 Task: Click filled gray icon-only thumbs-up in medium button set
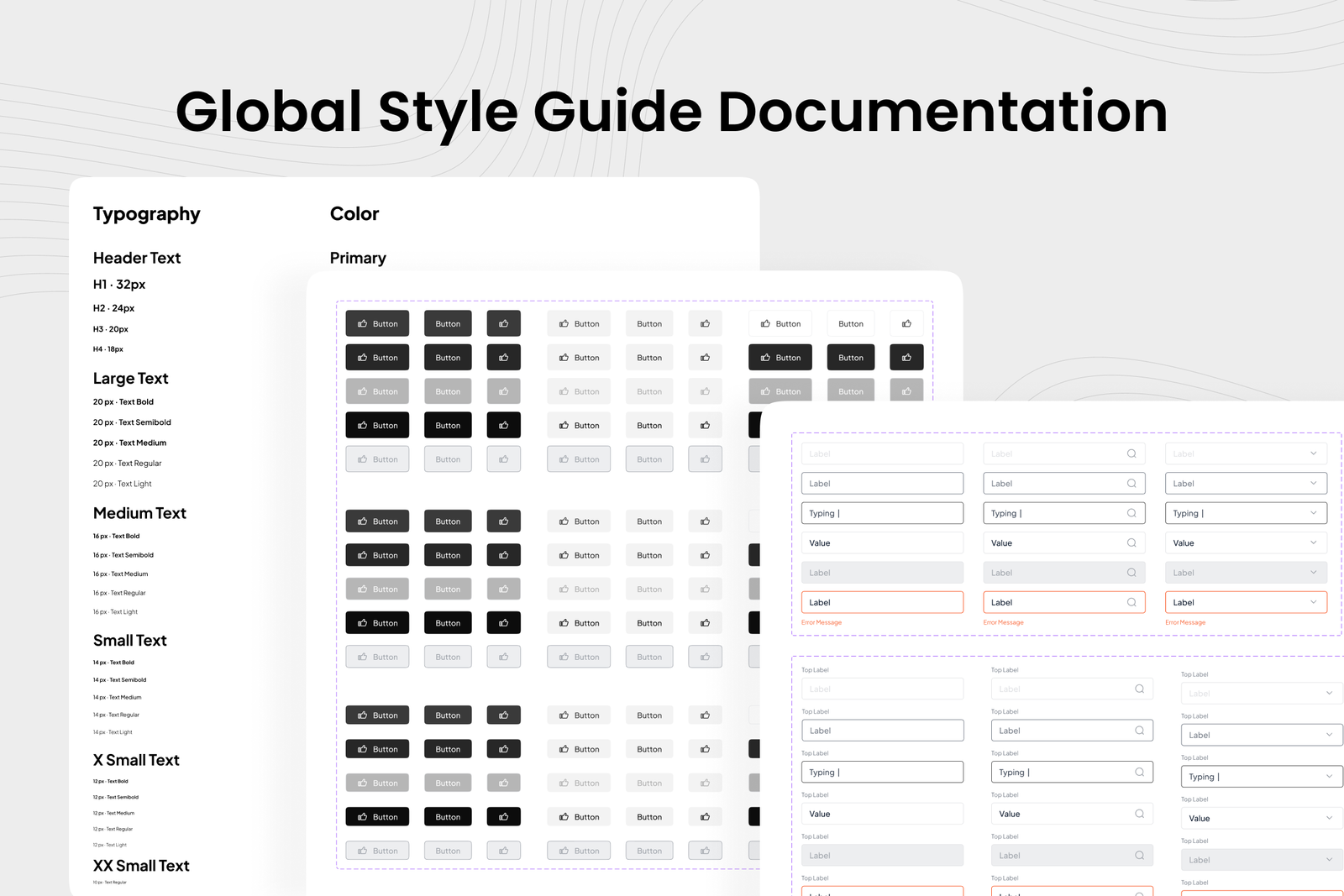pos(504,589)
